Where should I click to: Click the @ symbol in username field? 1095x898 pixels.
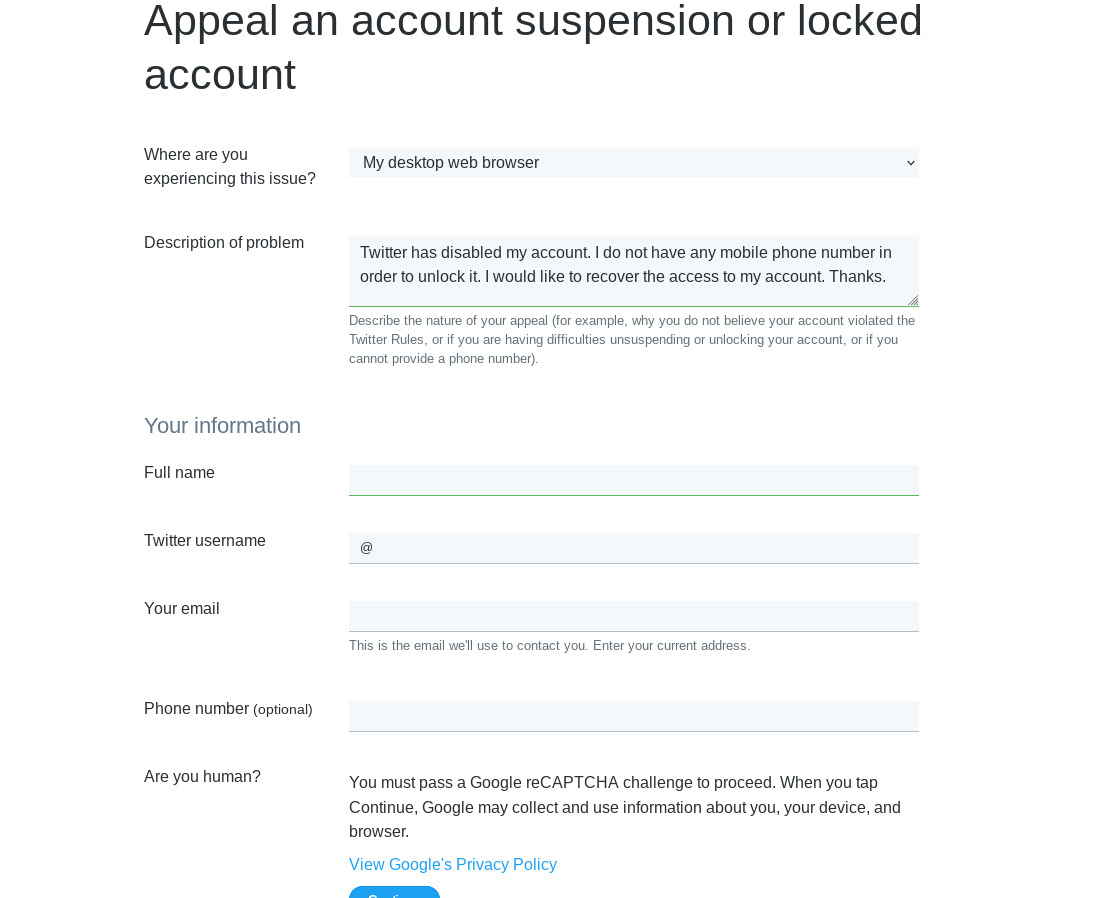tap(366, 548)
